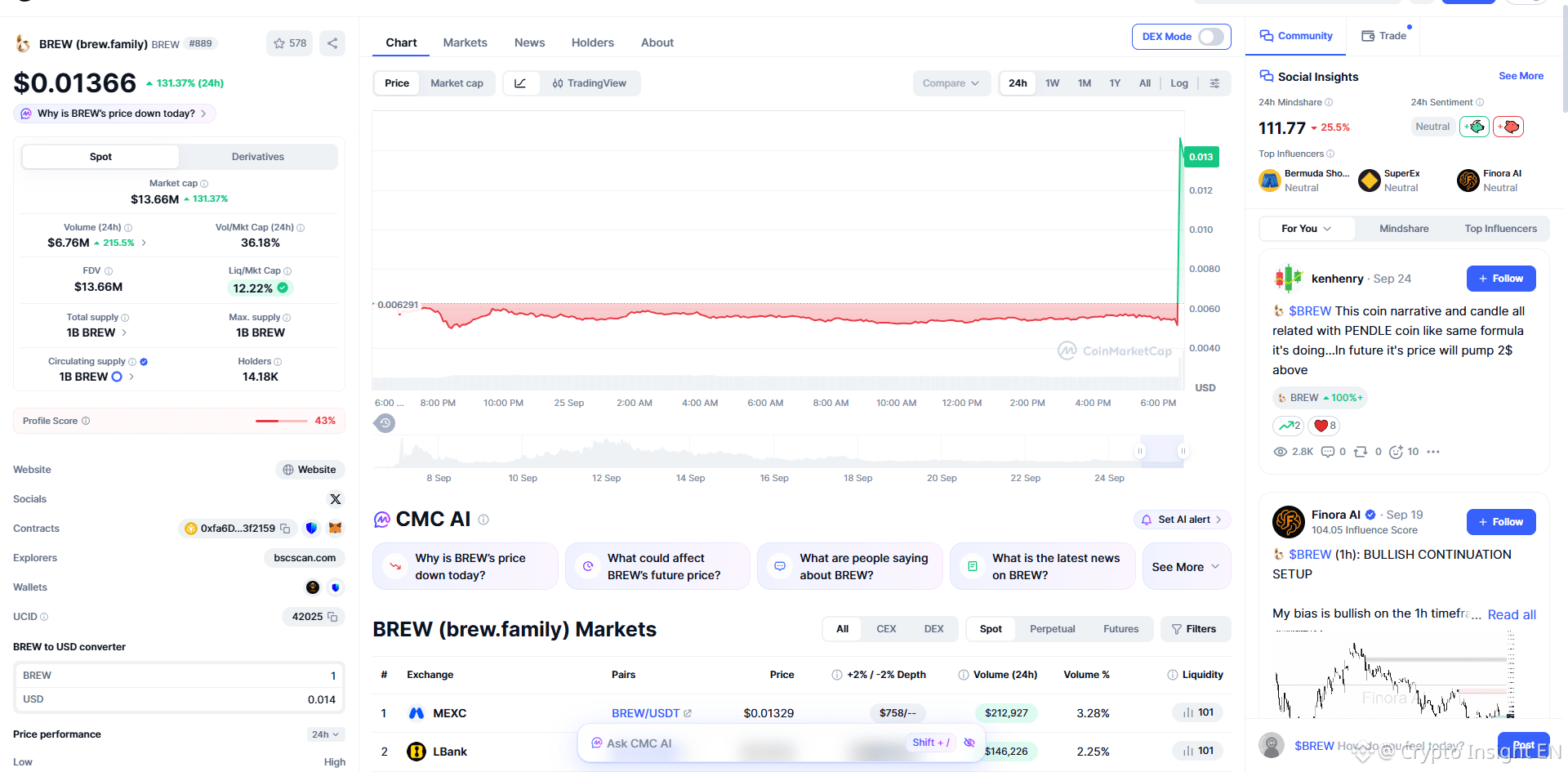Open the Compare dropdown
This screenshot has height=772, width=1568.
[x=951, y=83]
